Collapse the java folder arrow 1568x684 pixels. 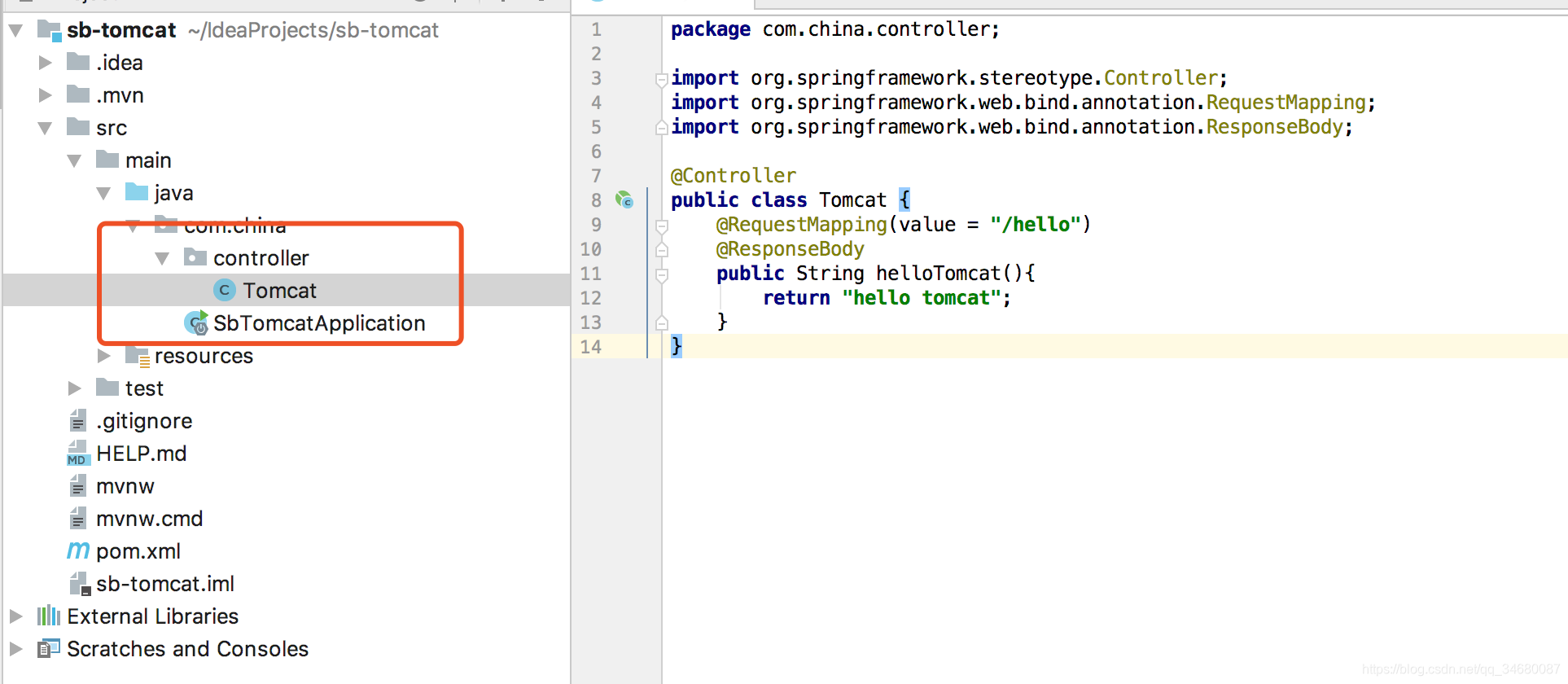(103, 193)
